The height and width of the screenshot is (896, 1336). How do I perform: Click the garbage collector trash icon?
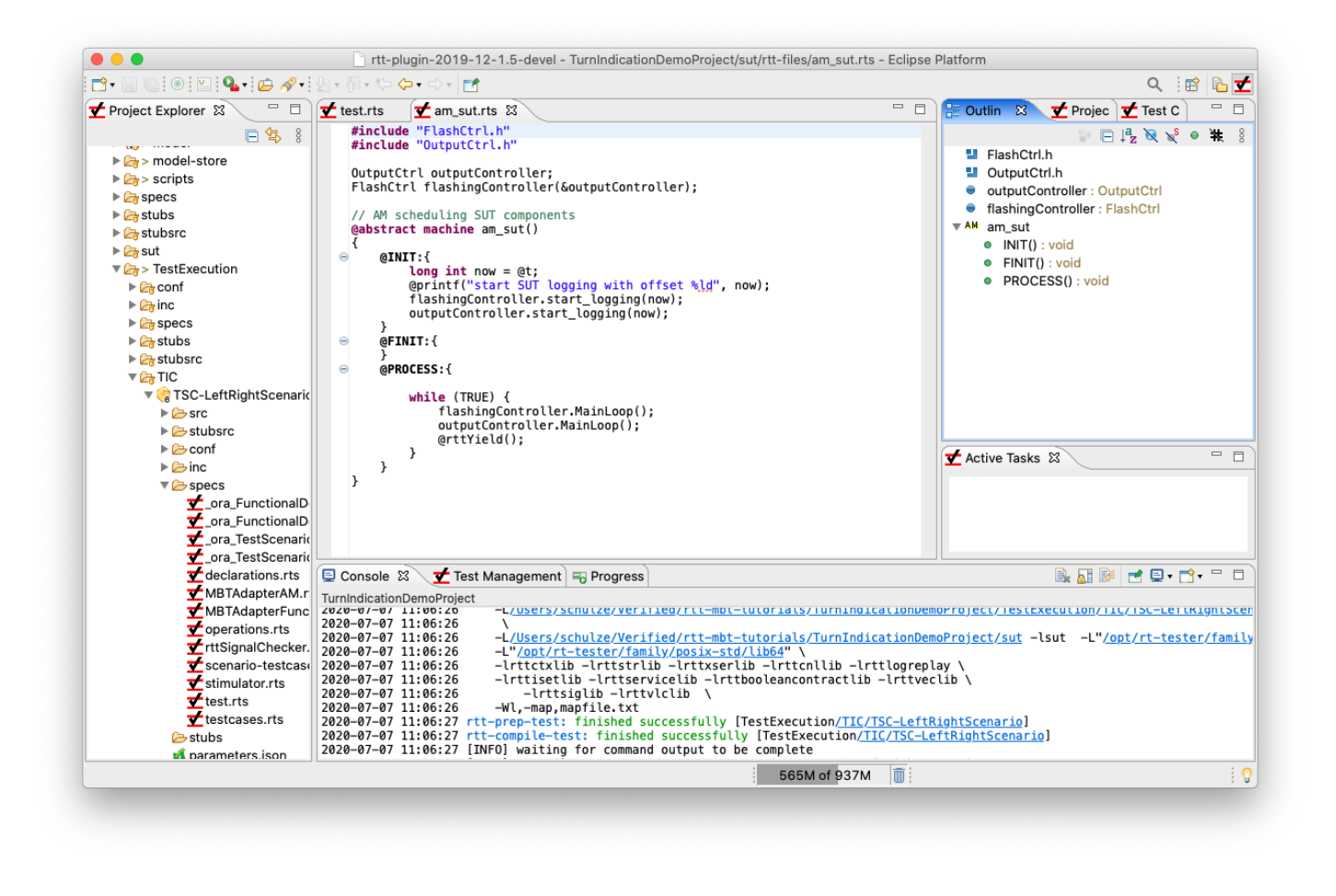click(899, 775)
